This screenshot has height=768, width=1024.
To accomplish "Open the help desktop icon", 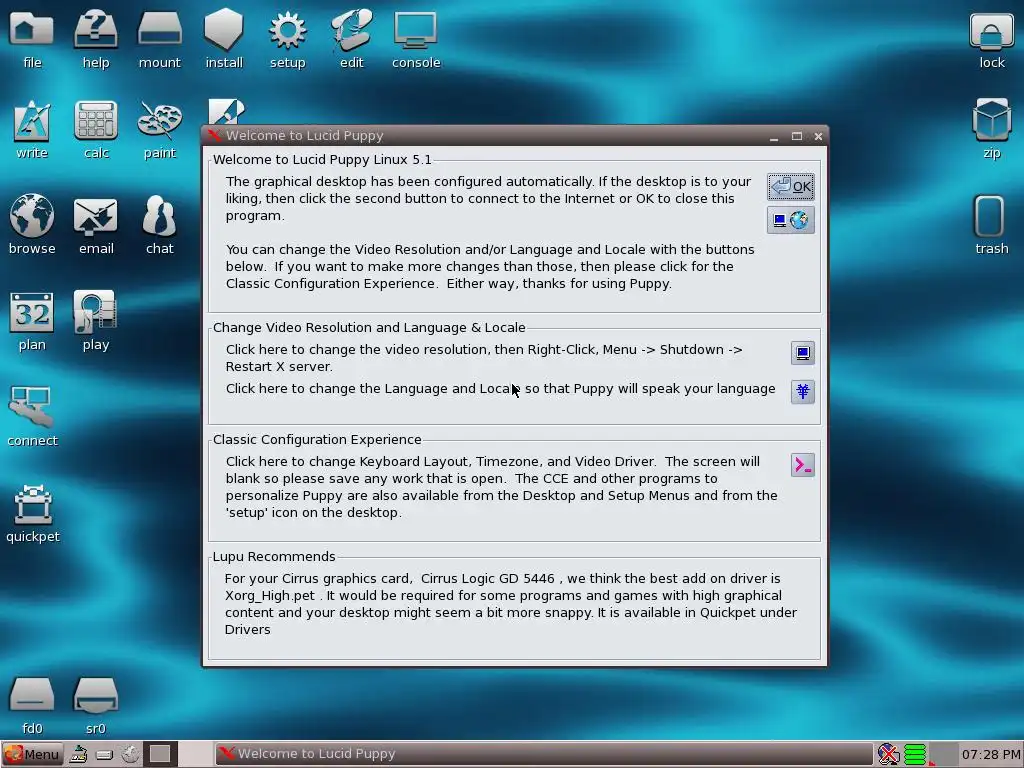I will coord(95,39).
